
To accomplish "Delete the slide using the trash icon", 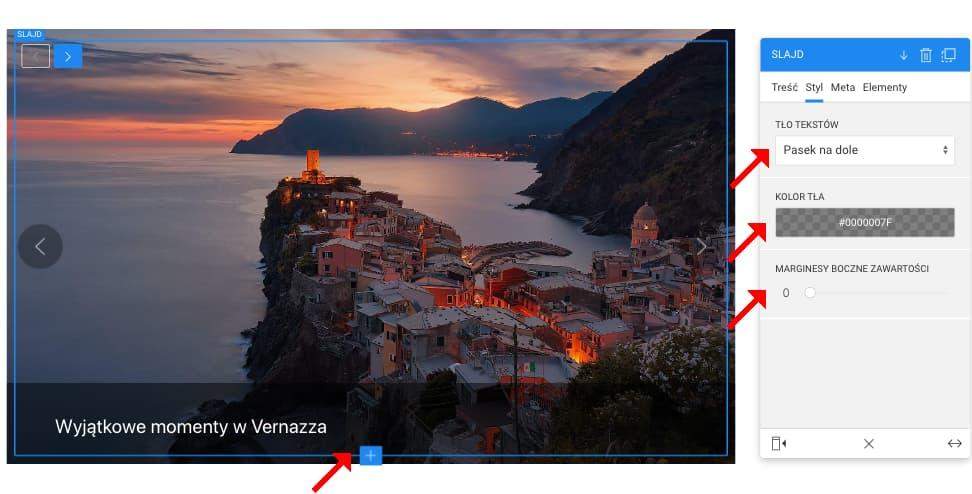I will [926, 55].
